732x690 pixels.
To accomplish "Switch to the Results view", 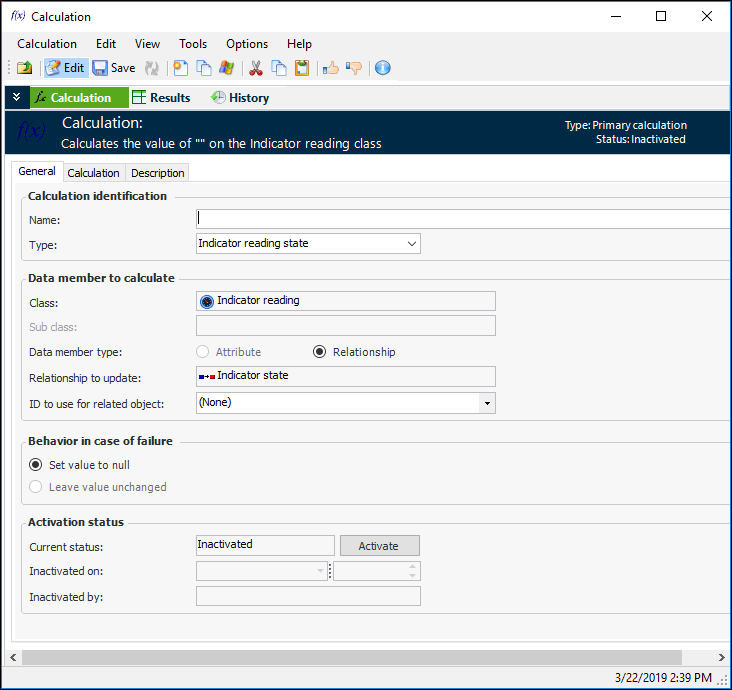I will (161, 98).
